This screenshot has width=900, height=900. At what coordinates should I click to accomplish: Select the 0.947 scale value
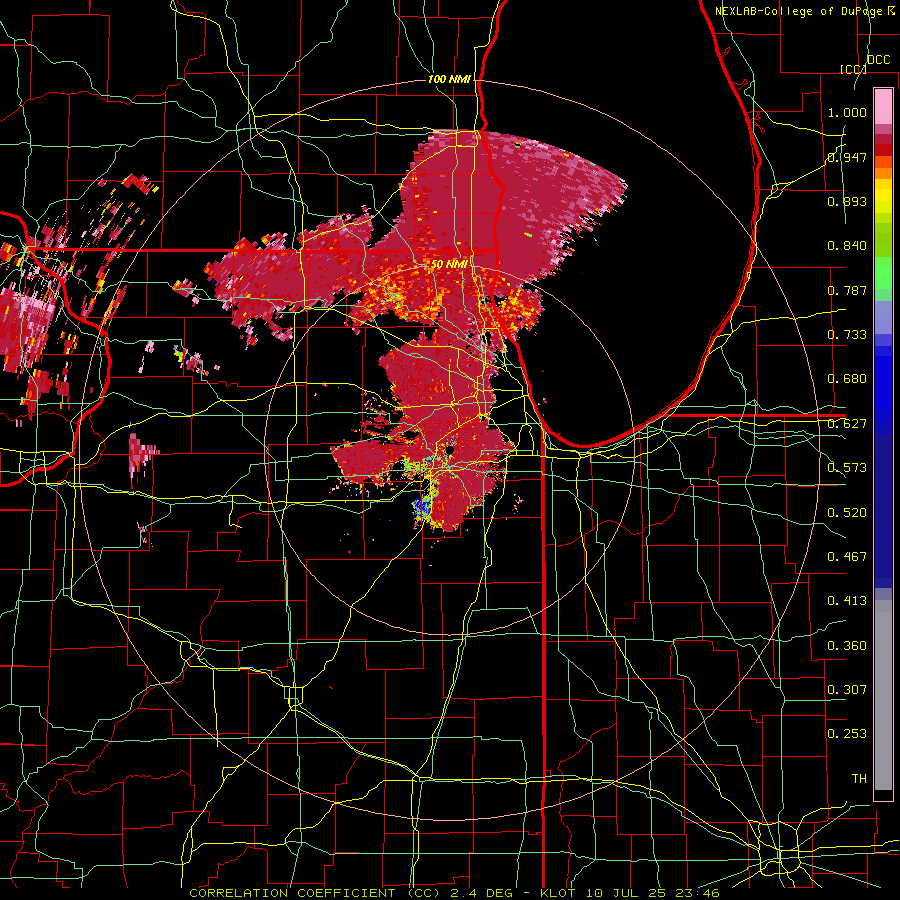847,157
